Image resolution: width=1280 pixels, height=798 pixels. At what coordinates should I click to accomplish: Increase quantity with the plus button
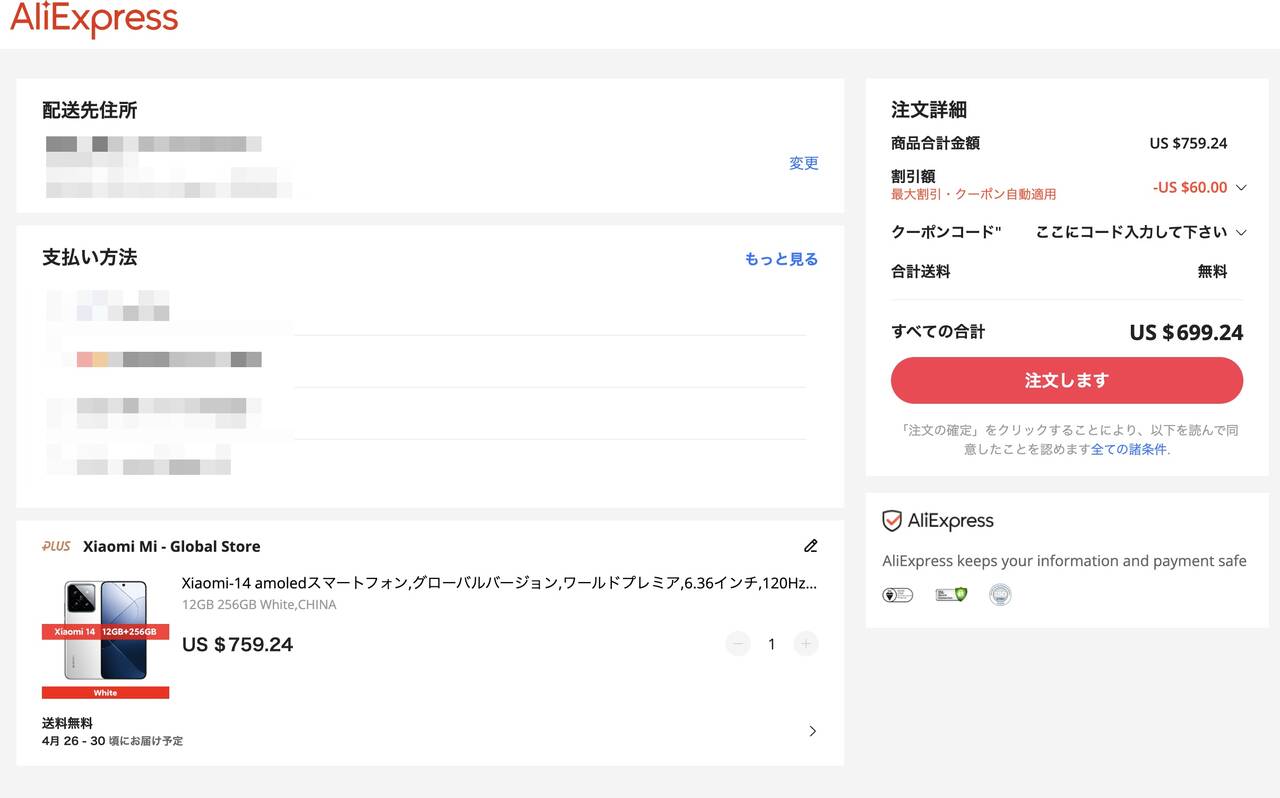806,644
